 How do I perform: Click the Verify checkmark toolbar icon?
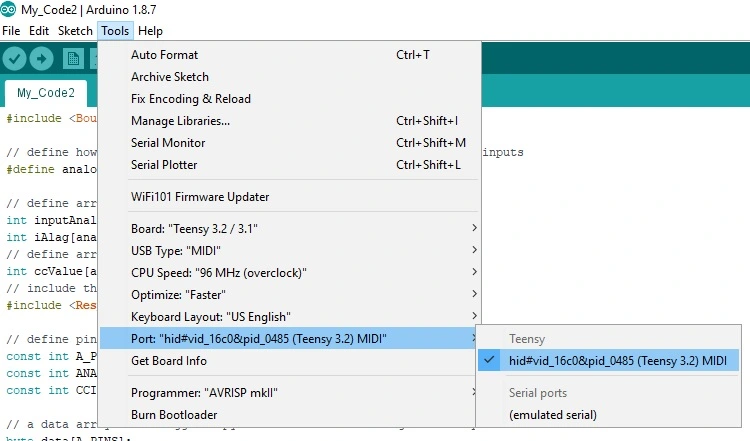click(x=14, y=59)
